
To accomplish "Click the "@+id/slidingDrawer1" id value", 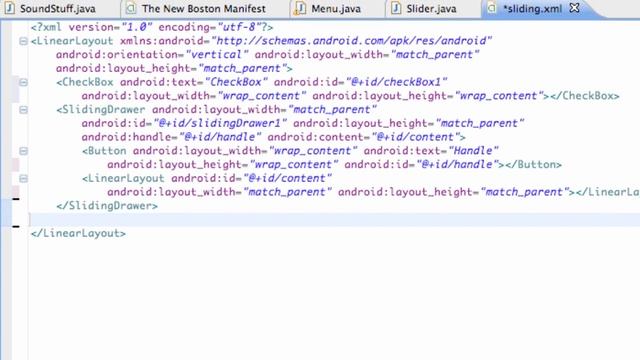I will 220,123.
